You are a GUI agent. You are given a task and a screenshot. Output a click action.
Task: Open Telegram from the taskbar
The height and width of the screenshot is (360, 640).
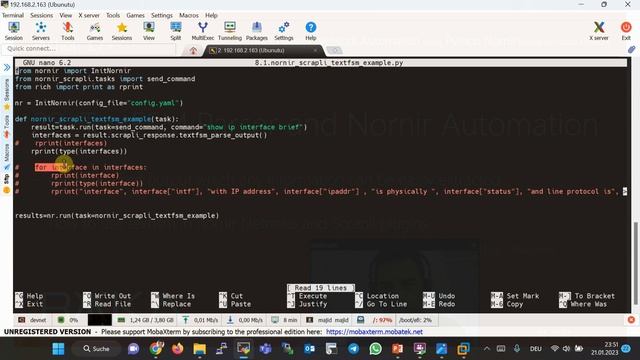(x=353, y=349)
